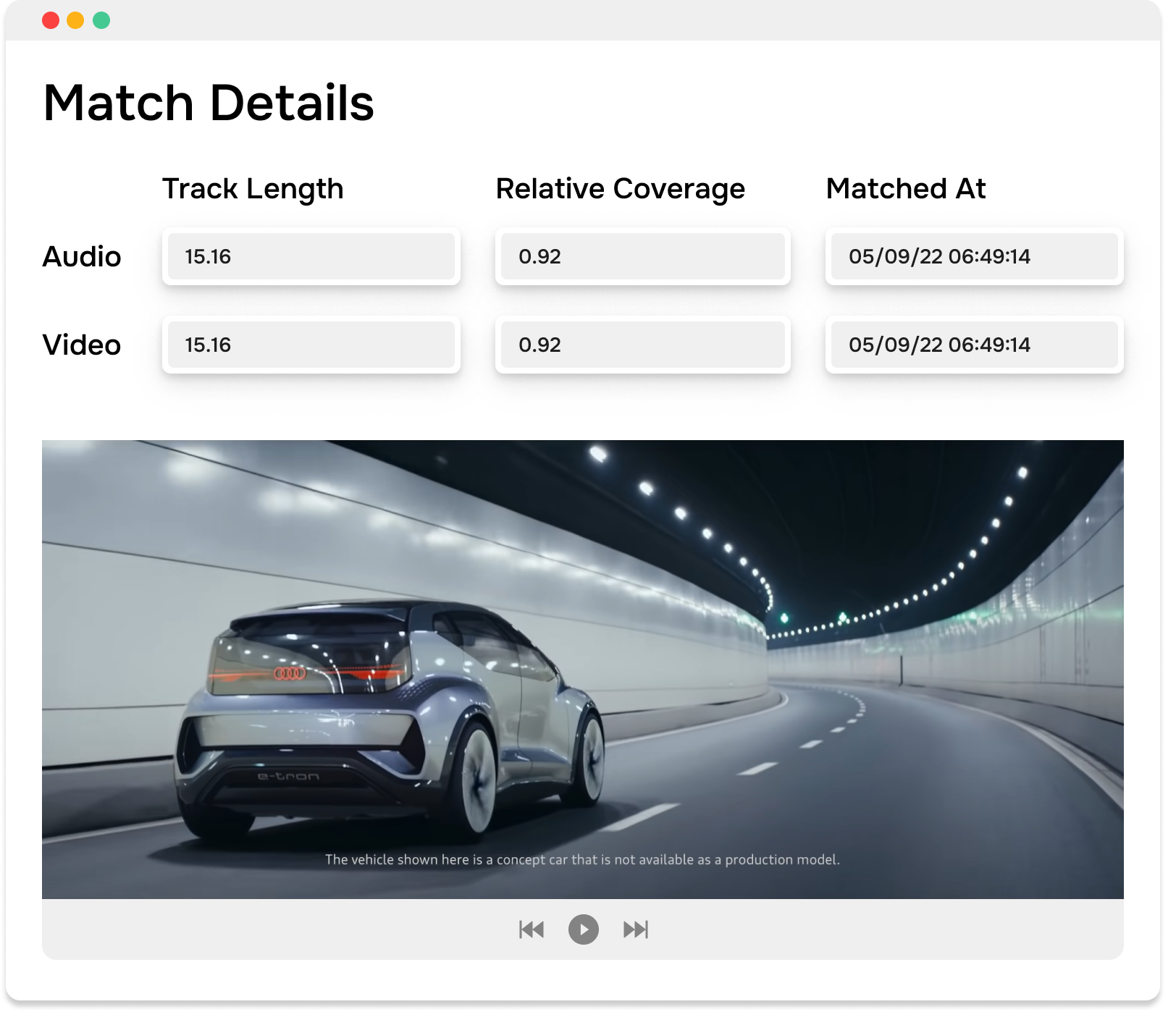Focus the Audio Matched At timestamp field
1176x1012 pixels.
pyautogui.click(x=974, y=256)
